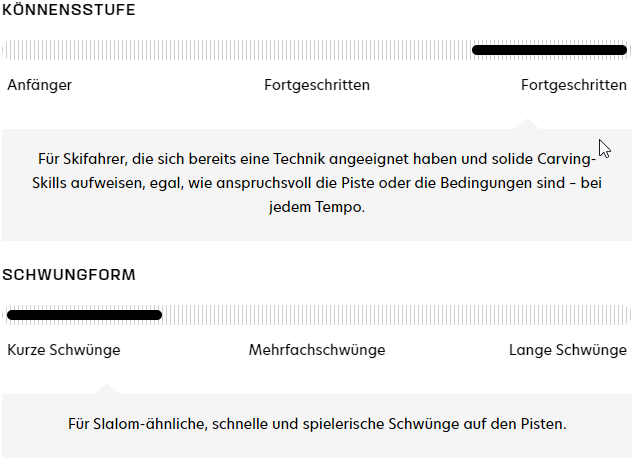Click the swing description starting 'Für Slalom-ähnliche'
The image size is (636, 464).
(x=317, y=424)
